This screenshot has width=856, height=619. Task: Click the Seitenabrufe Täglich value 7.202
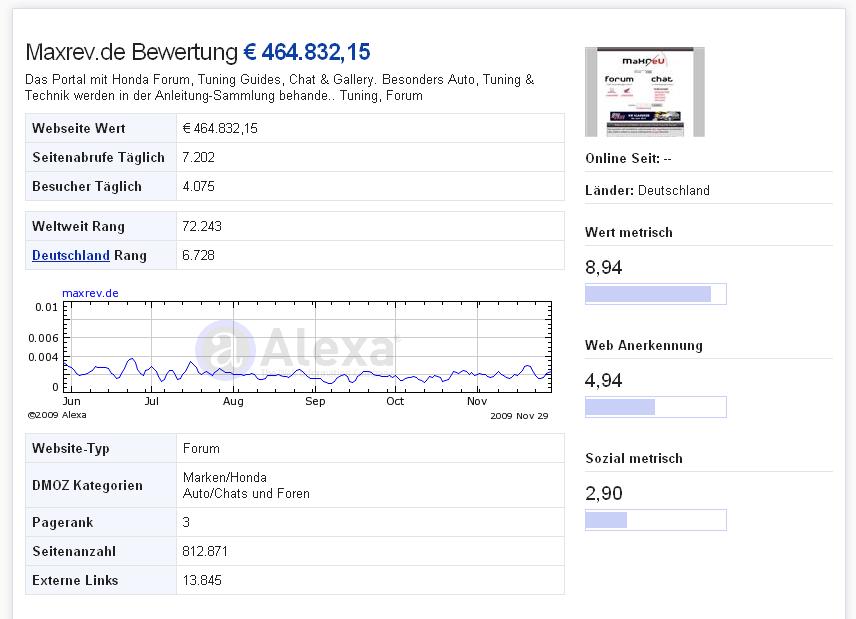[x=198, y=157]
